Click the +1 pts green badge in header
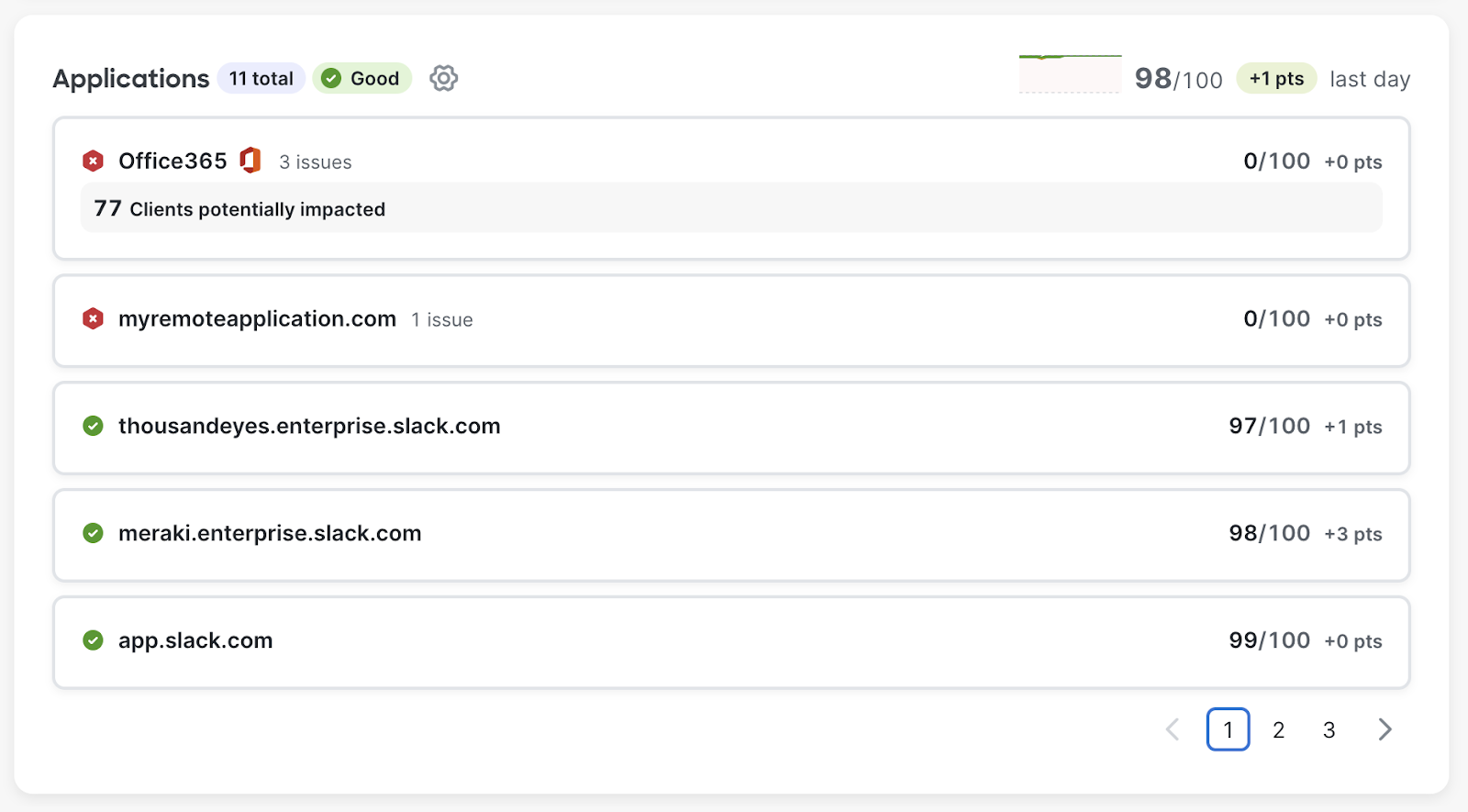The width and height of the screenshot is (1468, 812). tap(1277, 79)
